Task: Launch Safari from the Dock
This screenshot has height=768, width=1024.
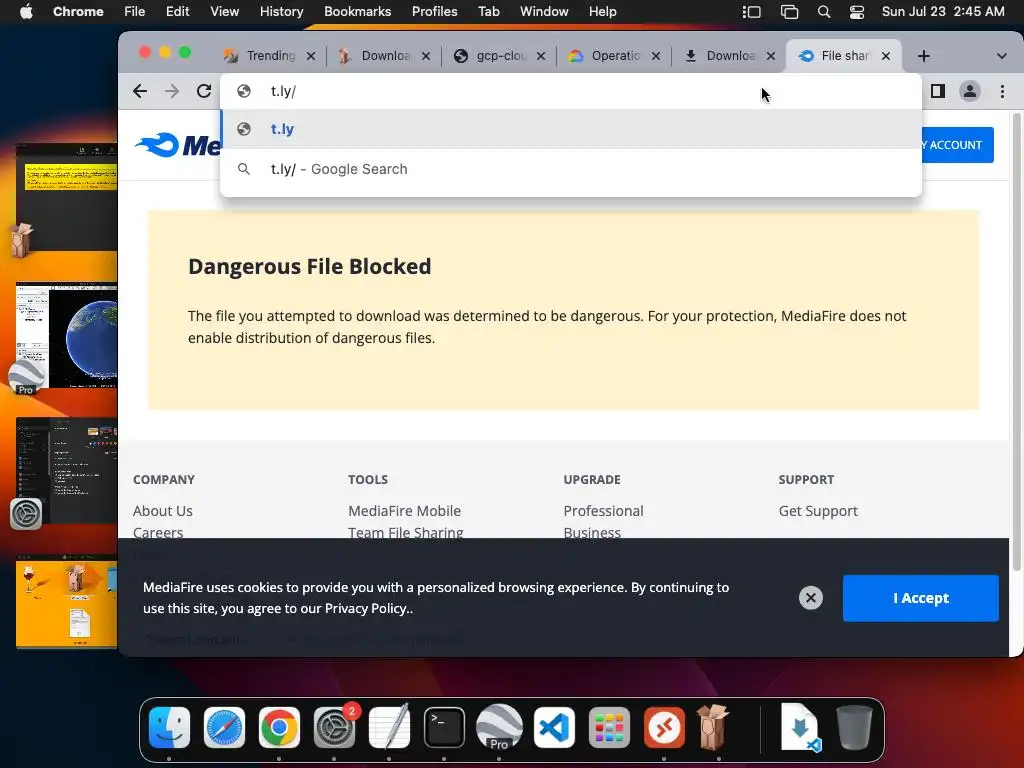Action: (224, 728)
